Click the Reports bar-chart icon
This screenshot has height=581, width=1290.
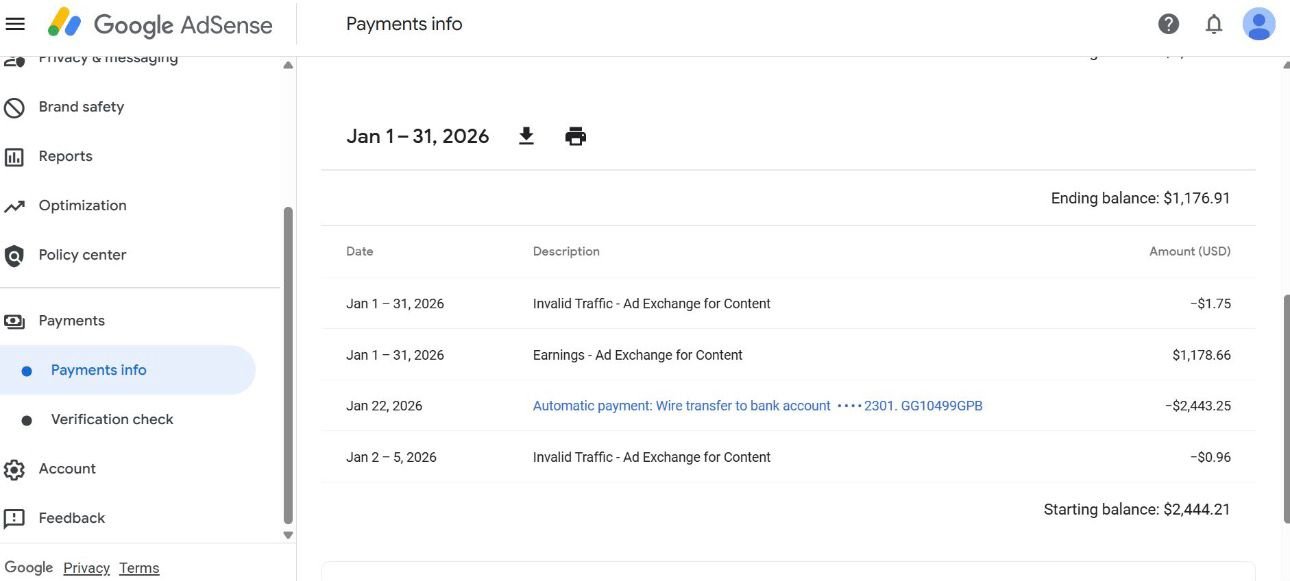(x=14, y=155)
